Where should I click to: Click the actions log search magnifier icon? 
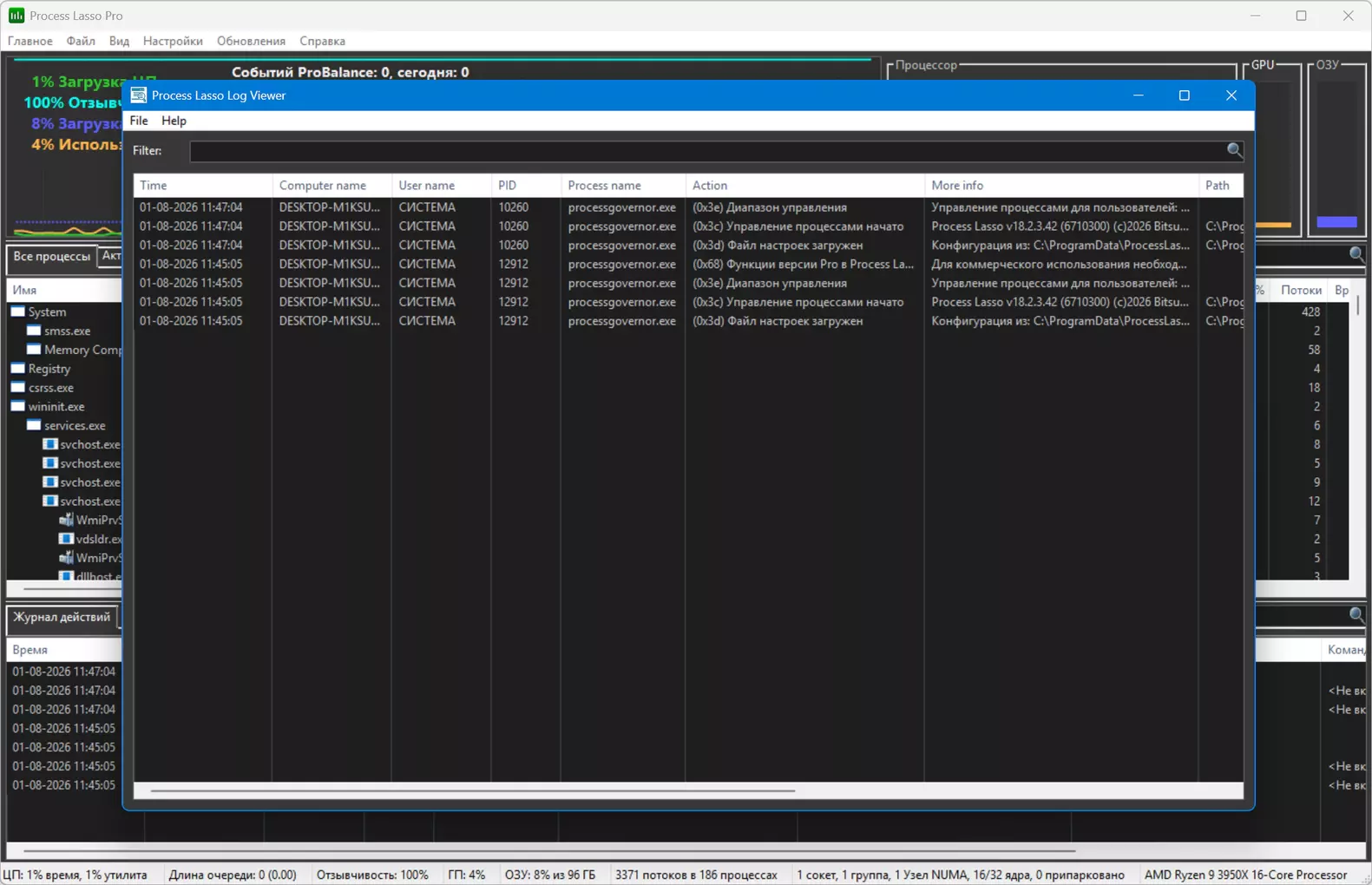[x=1356, y=615]
